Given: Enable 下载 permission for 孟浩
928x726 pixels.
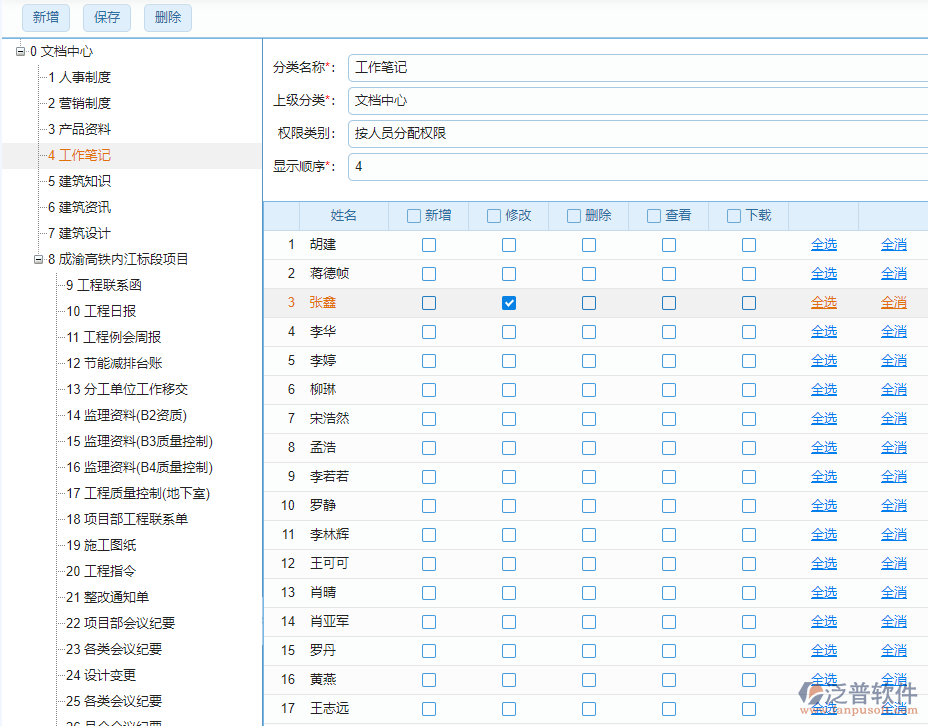Looking at the screenshot, I should coord(749,447).
